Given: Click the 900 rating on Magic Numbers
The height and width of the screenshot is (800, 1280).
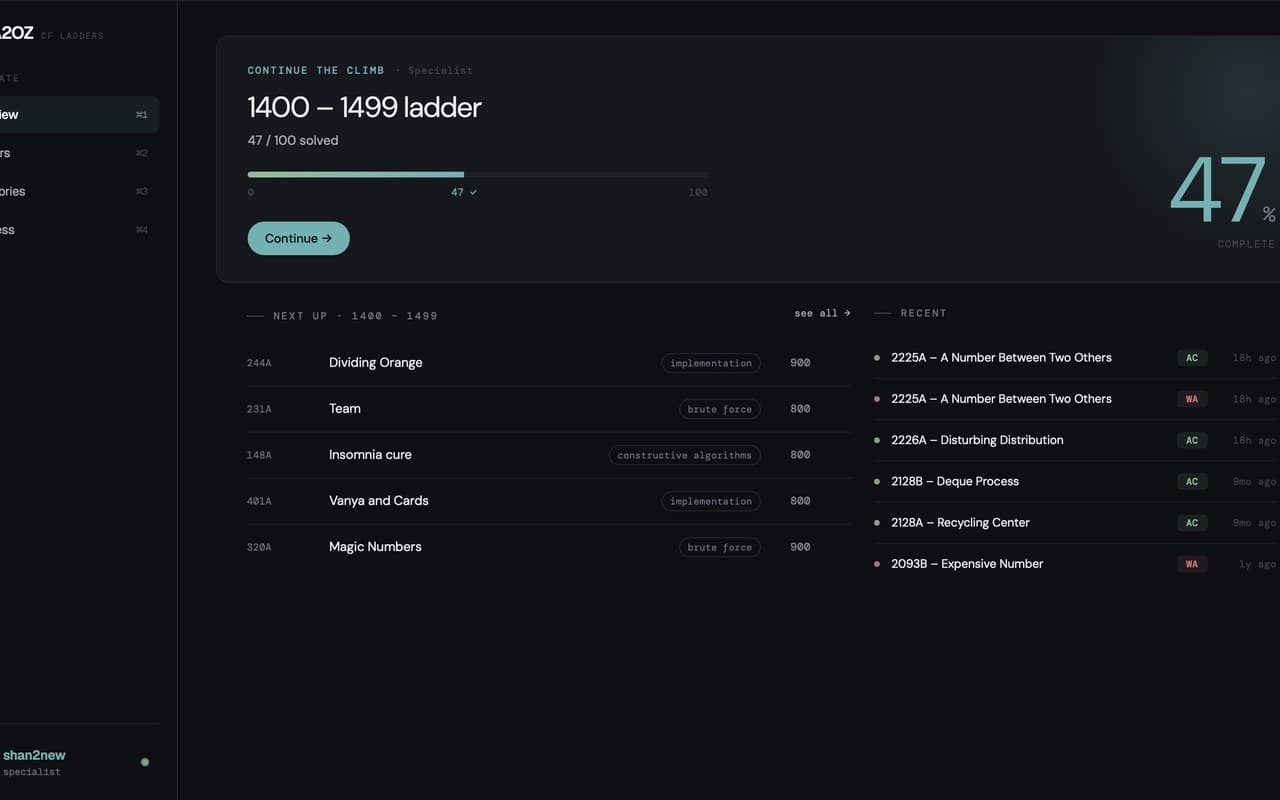Looking at the screenshot, I should click(x=800, y=547).
